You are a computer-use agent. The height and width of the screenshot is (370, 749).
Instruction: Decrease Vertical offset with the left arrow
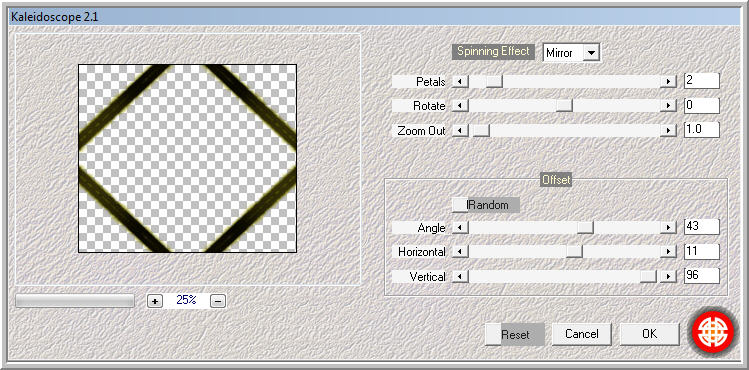460,276
